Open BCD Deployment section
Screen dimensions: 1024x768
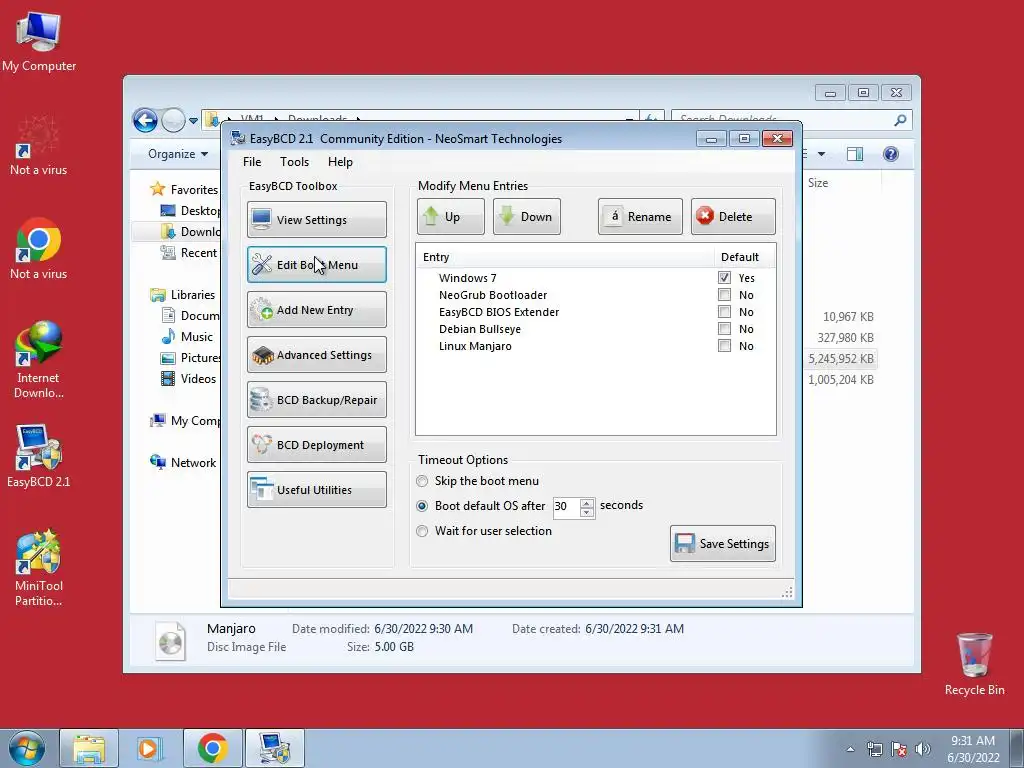point(317,445)
